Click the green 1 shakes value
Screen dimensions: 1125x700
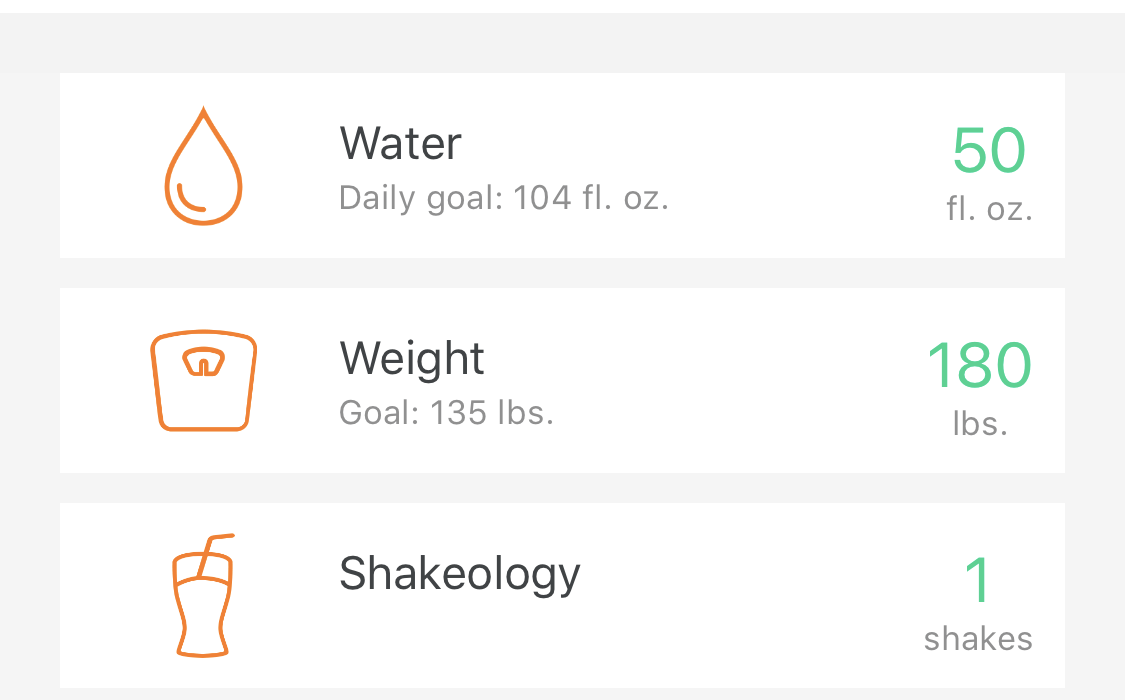[x=979, y=580]
